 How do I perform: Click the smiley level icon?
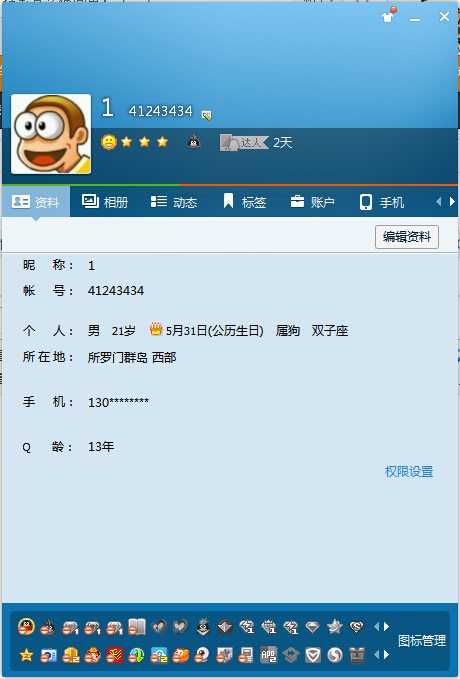pos(109,142)
